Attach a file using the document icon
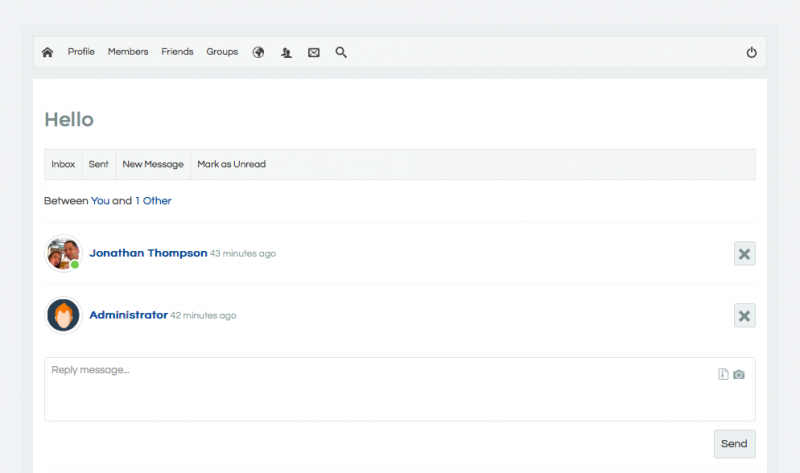Image resolution: width=800 pixels, height=473 pixels. pyautogui.click(x=723, y=374)
